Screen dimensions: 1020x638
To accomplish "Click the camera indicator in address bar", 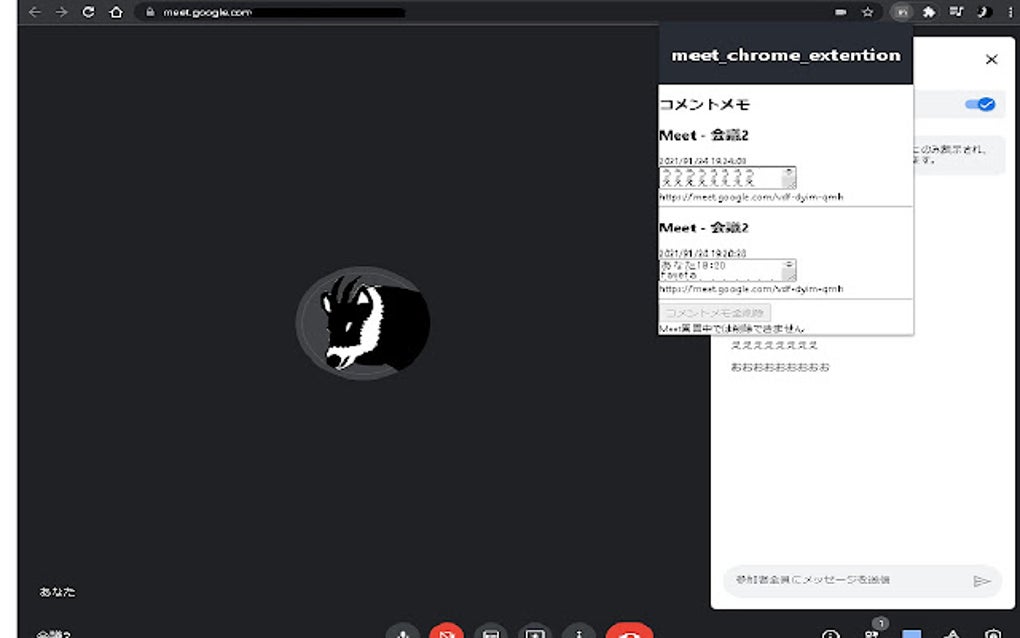I will point(841,12).
